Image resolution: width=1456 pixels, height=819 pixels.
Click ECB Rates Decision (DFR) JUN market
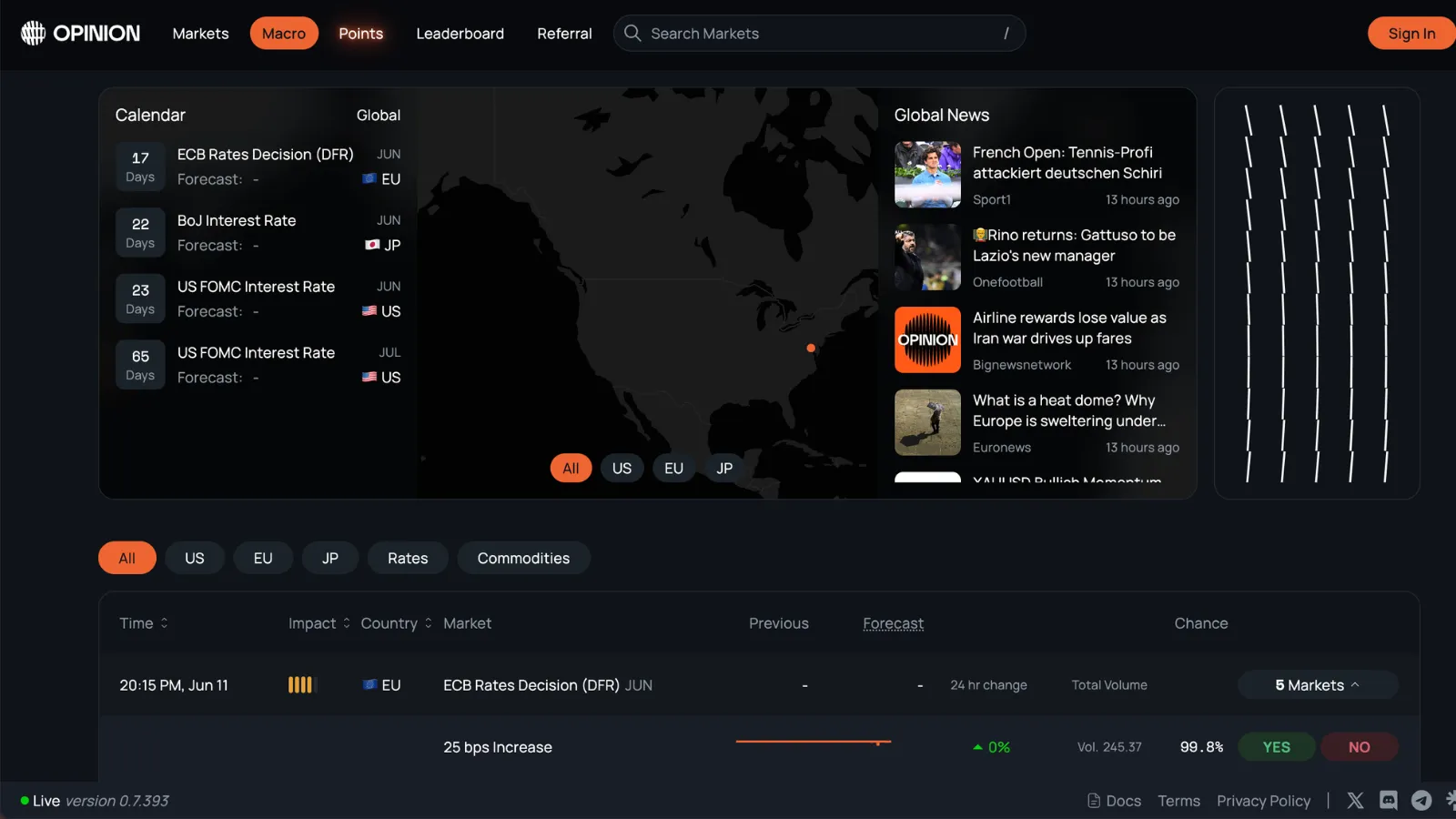[548, 685]
